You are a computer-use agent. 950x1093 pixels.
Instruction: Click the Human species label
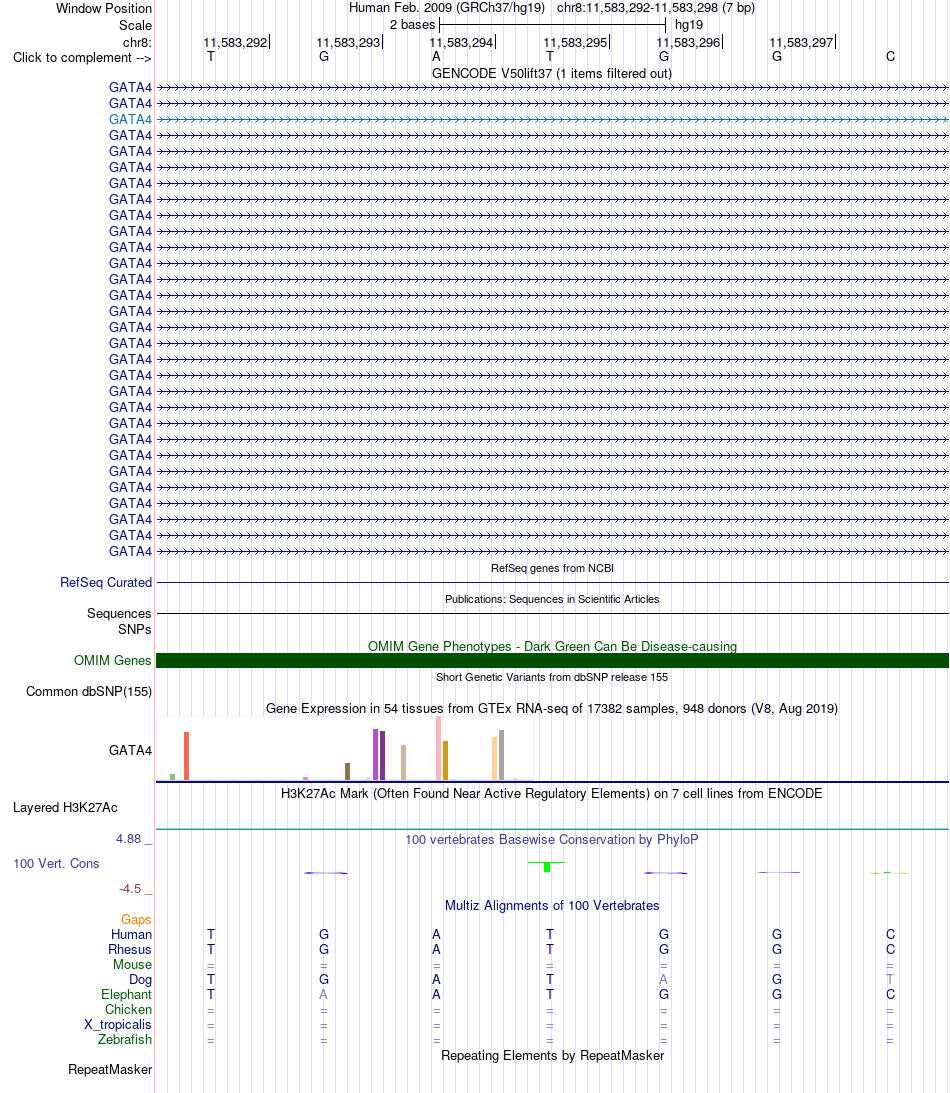[x=131, y=934]
